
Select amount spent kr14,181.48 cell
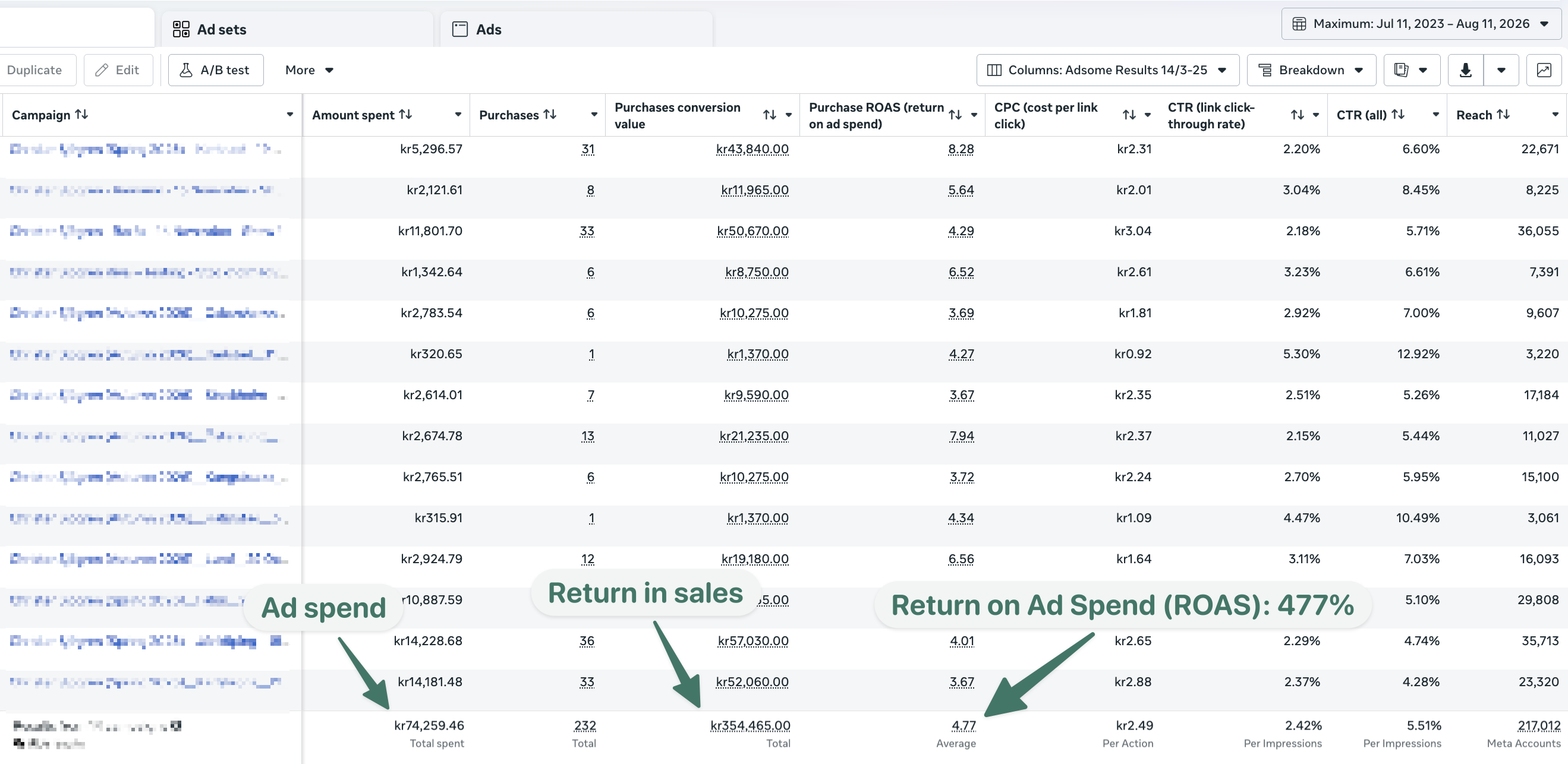coord(430,682)
